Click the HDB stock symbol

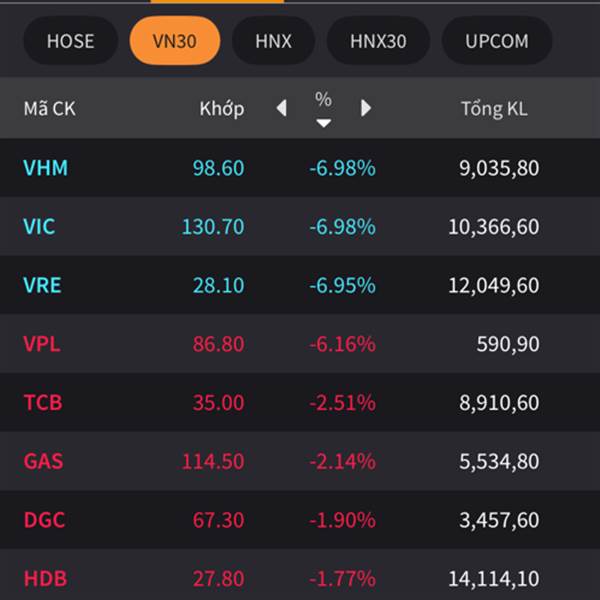coord(45,579)
